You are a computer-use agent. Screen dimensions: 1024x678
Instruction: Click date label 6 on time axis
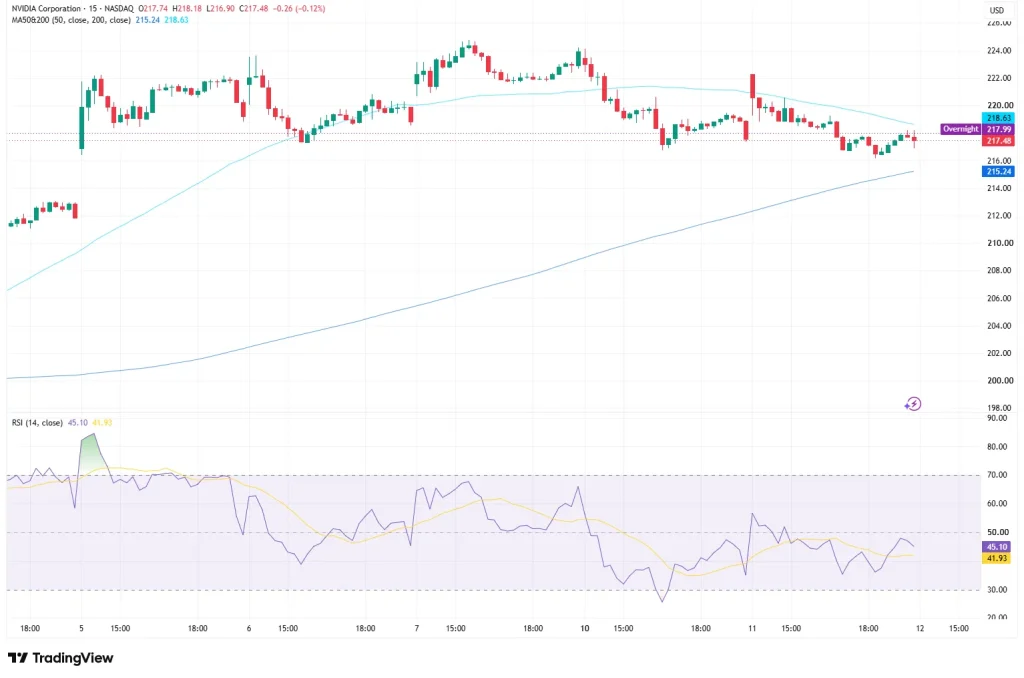pos(249,628)
